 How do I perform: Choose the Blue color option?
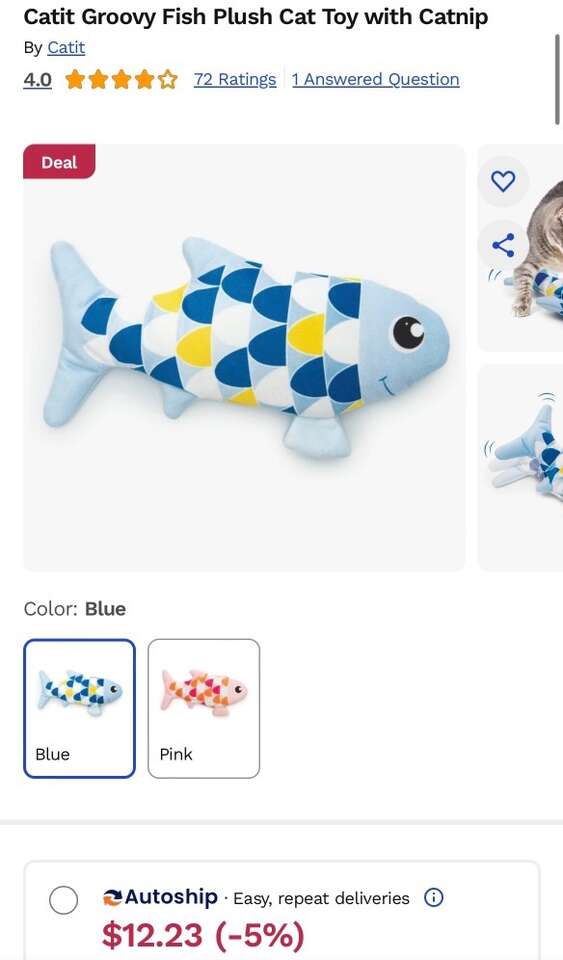tap(80, 708)
